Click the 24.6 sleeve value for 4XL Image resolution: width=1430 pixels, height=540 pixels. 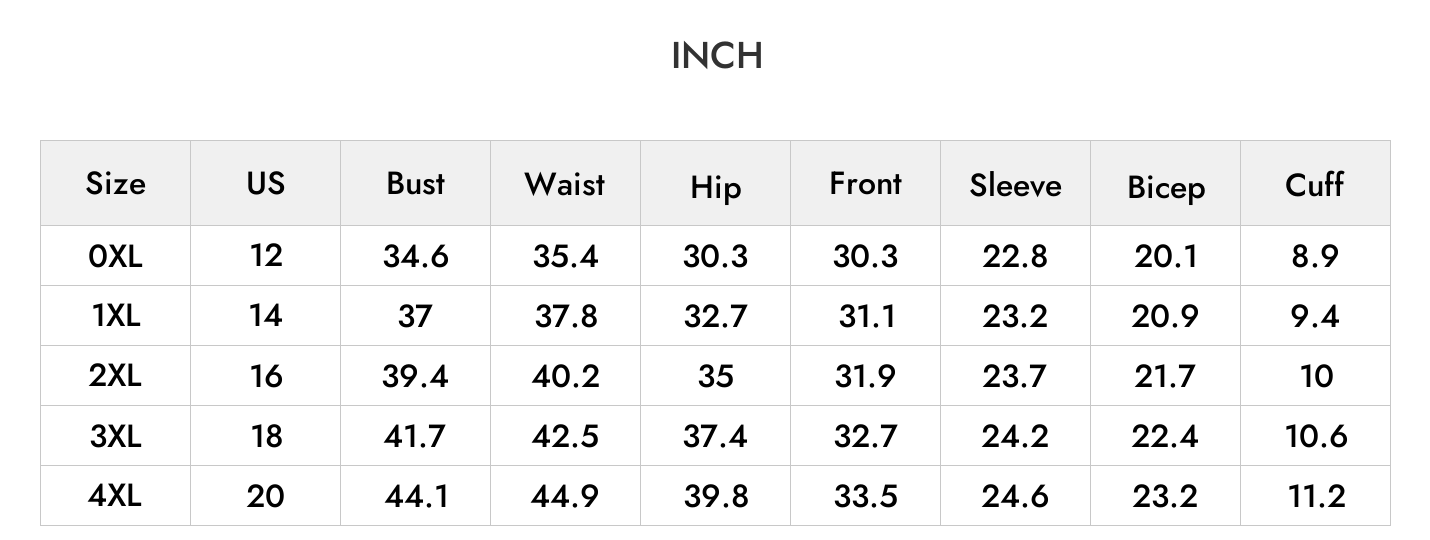(1015, 496)
